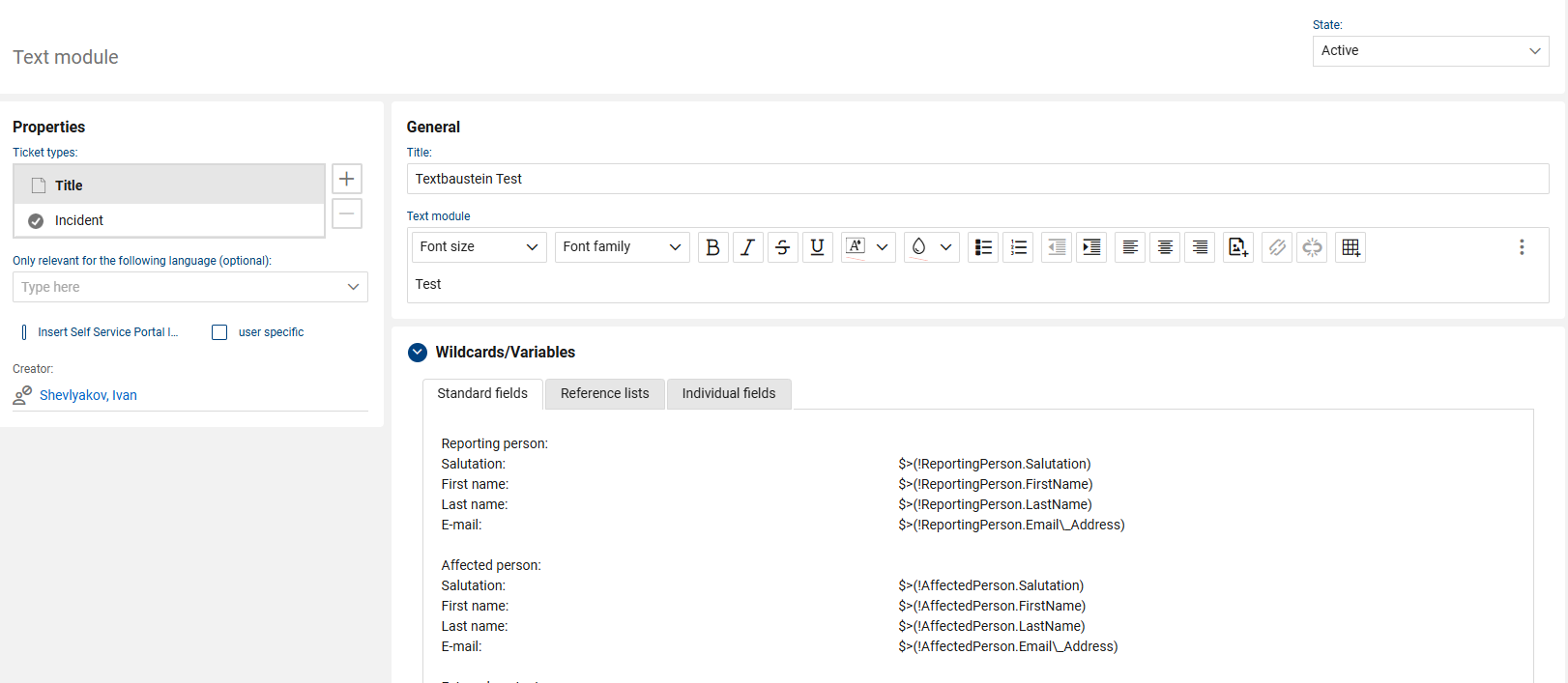This screenshot has width=1568, height=683.
Task: Click into the text body containing Test
Action: [977, 284]
